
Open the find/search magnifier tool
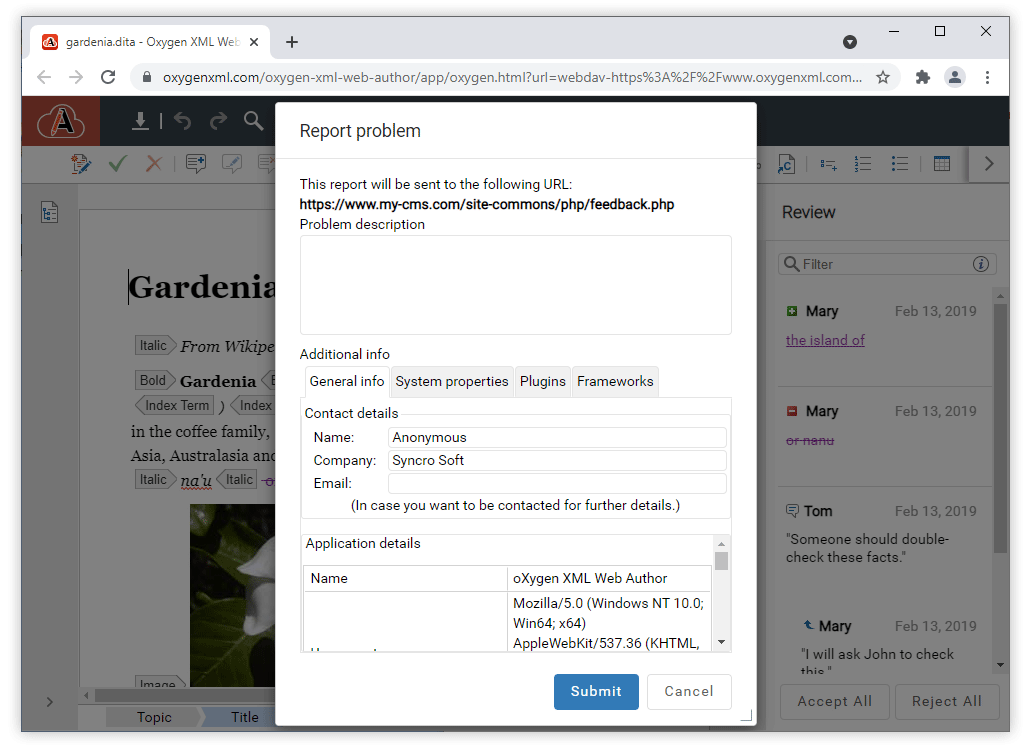[254, 121]
